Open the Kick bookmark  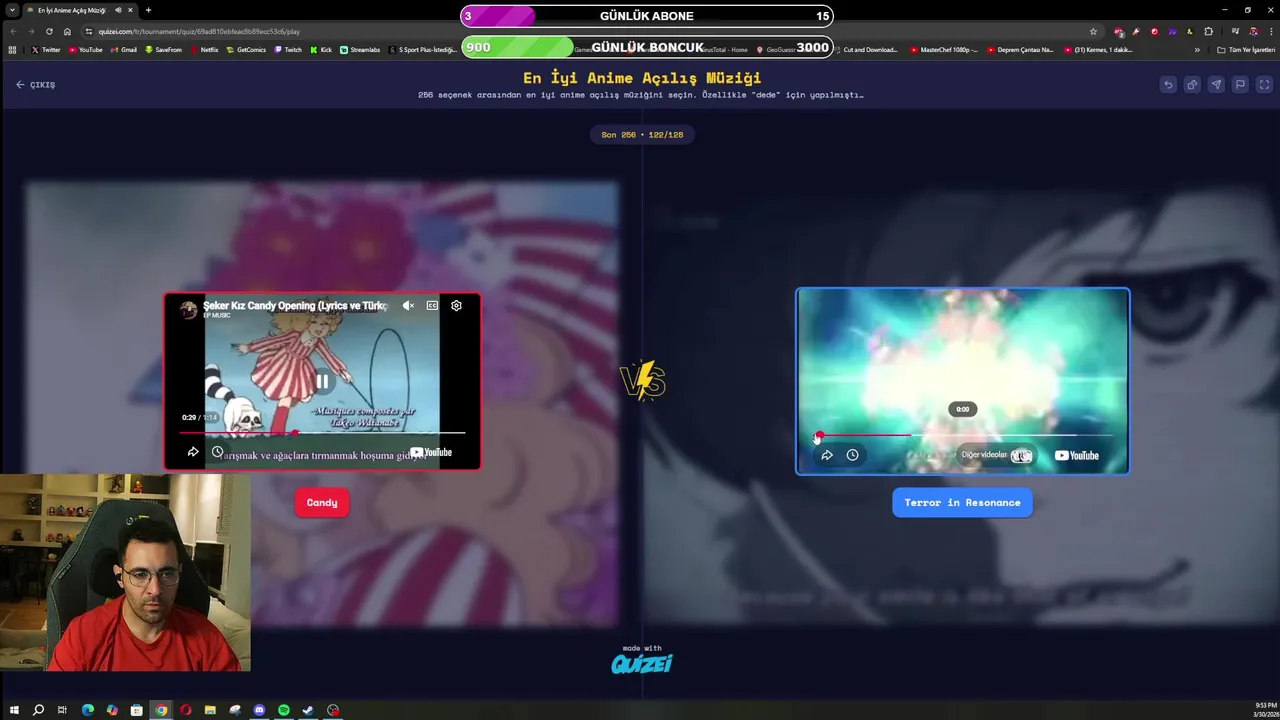click(x=321, y=49)
